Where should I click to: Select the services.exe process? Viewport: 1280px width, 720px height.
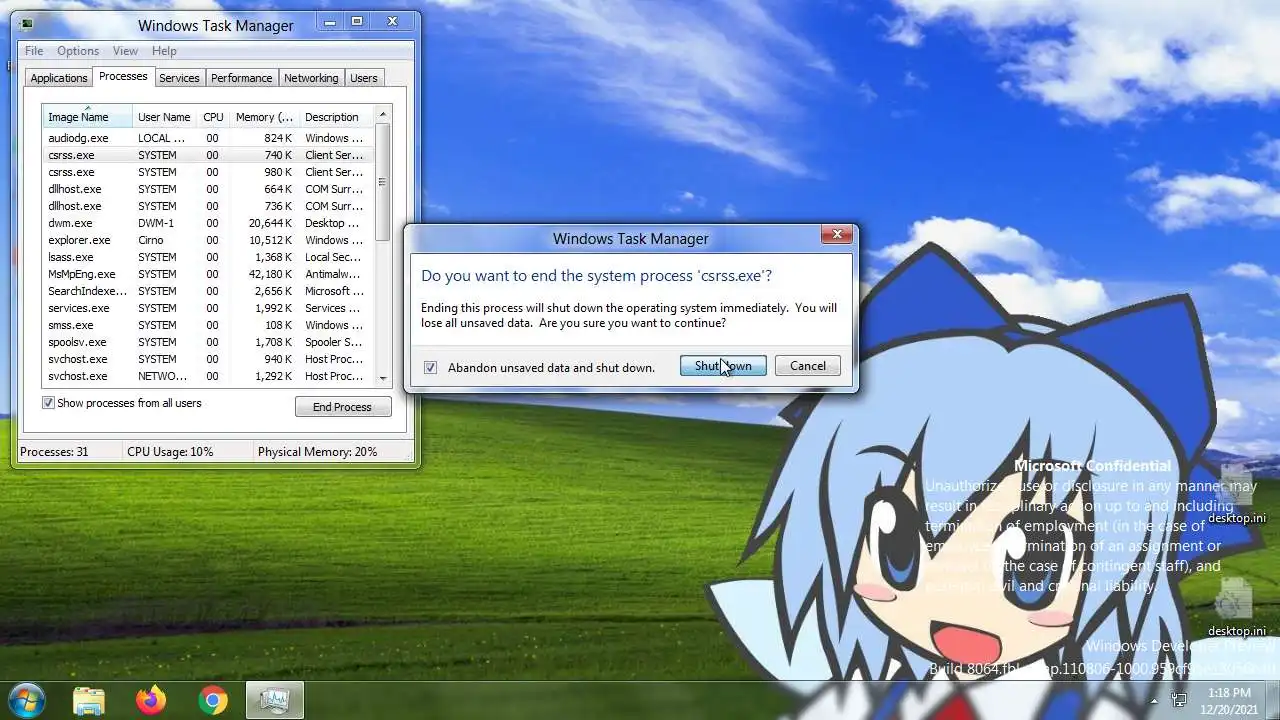pos(208,308)
